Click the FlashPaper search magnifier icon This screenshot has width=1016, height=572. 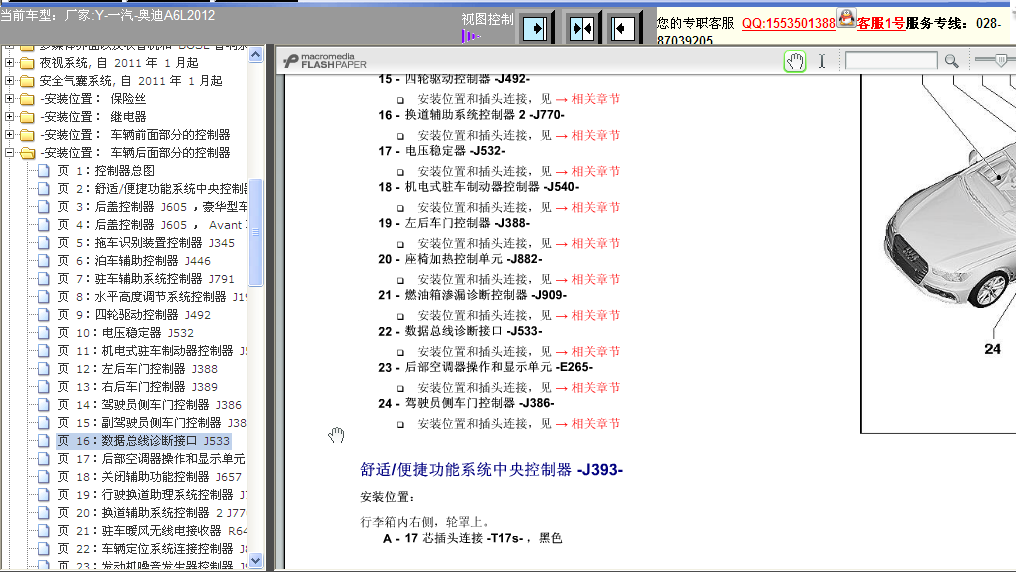[951, 61]
